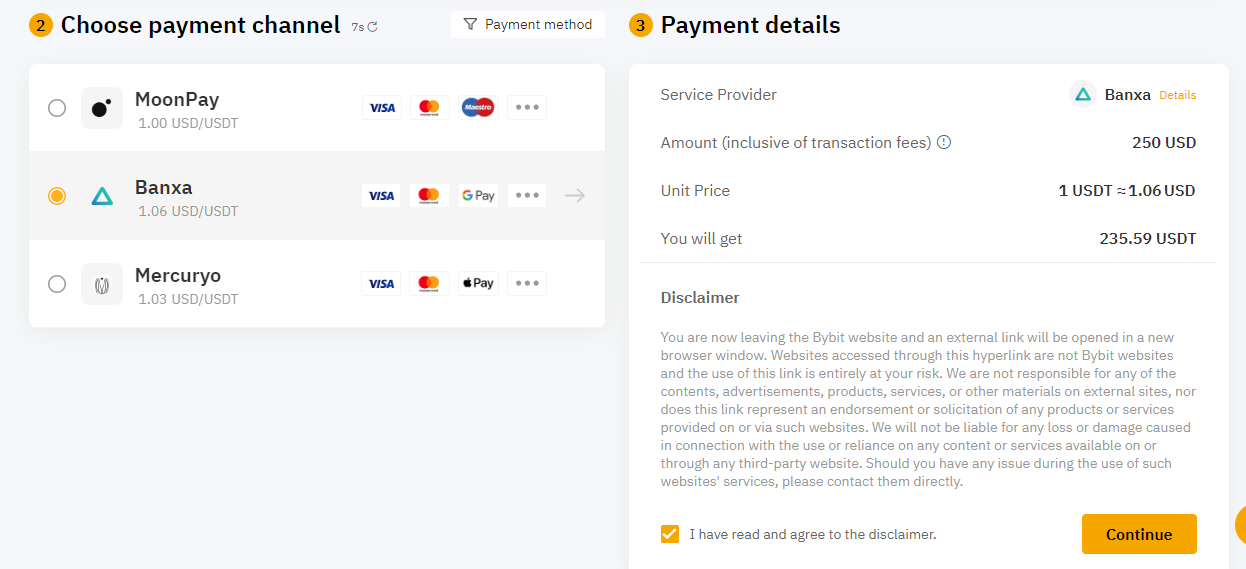Click the Continue button
Image resolution: width=1246 pixels, height=569 pixels.
click(x=1139, y=534)
